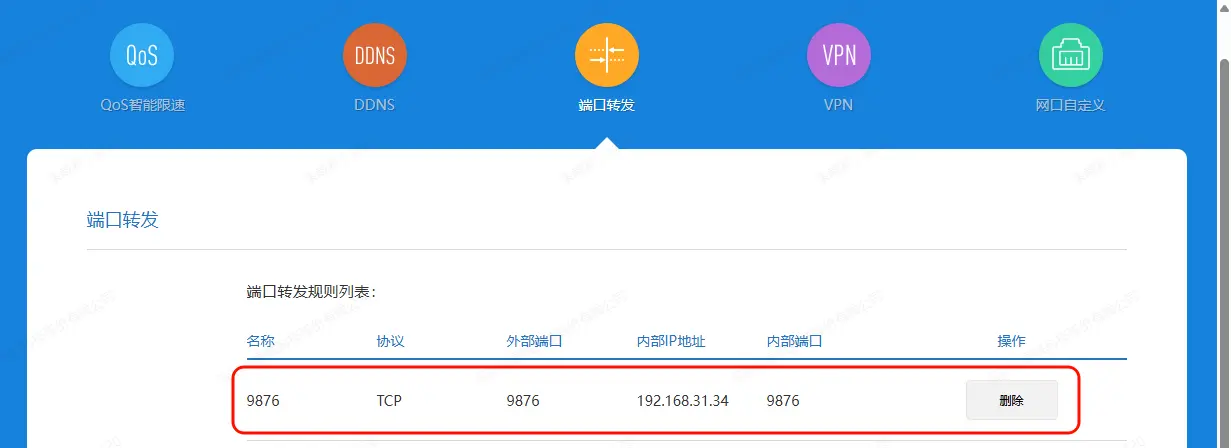The image size is (1231, 448).
Task: Click the 协议 column header
Action: point(390,341)
